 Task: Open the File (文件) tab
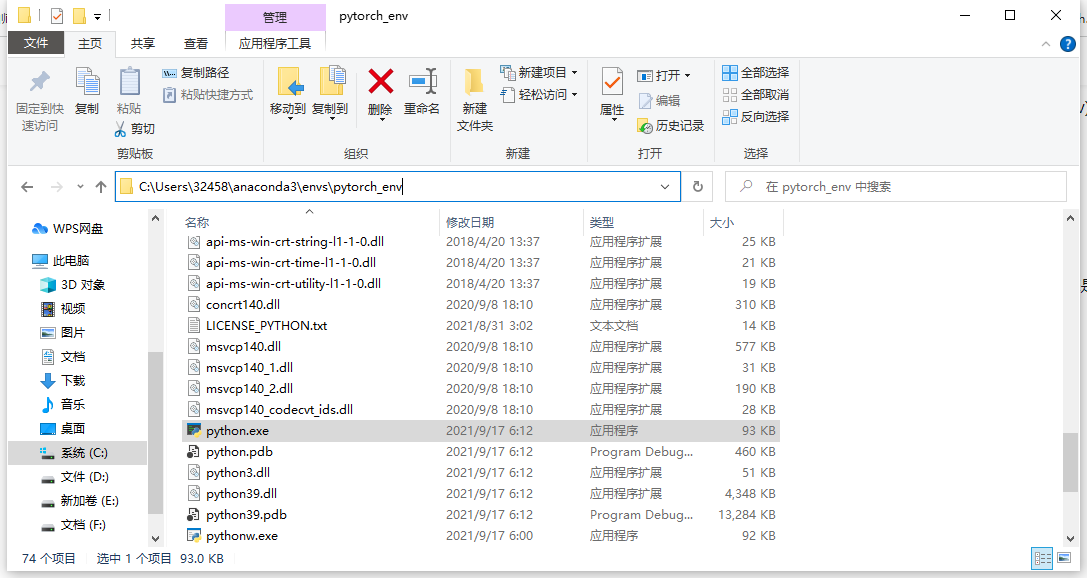coord(36,43)
